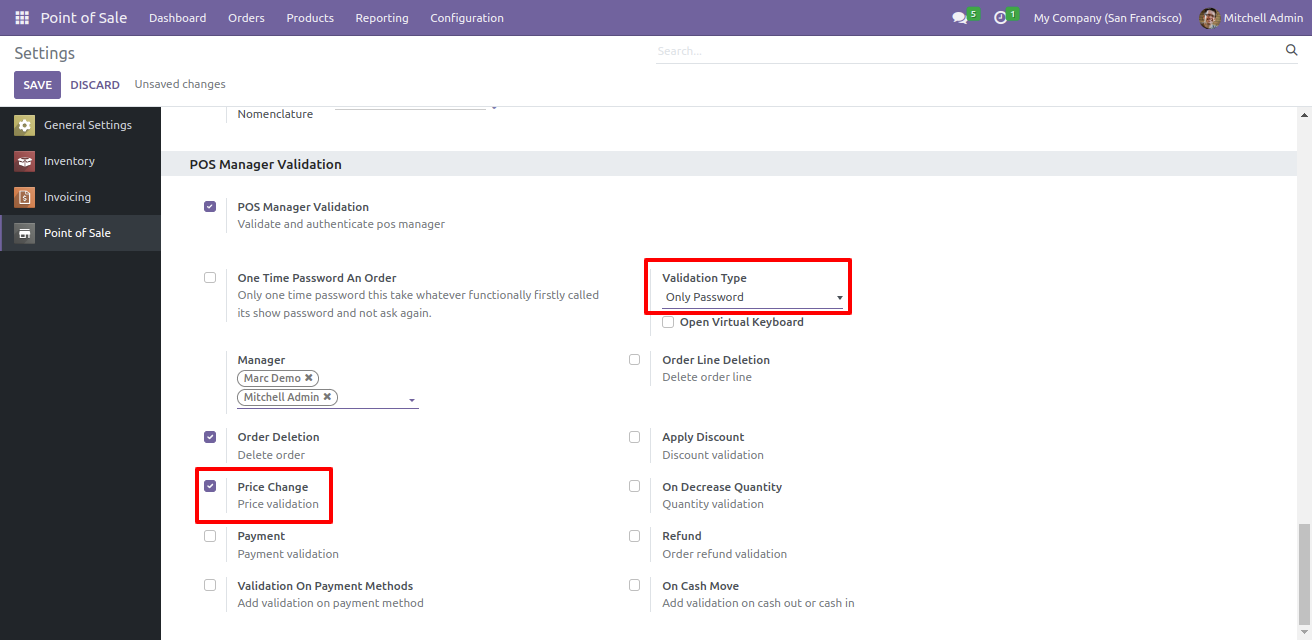Click the SAVE button
1312x640 pixels.
point(37,85)
